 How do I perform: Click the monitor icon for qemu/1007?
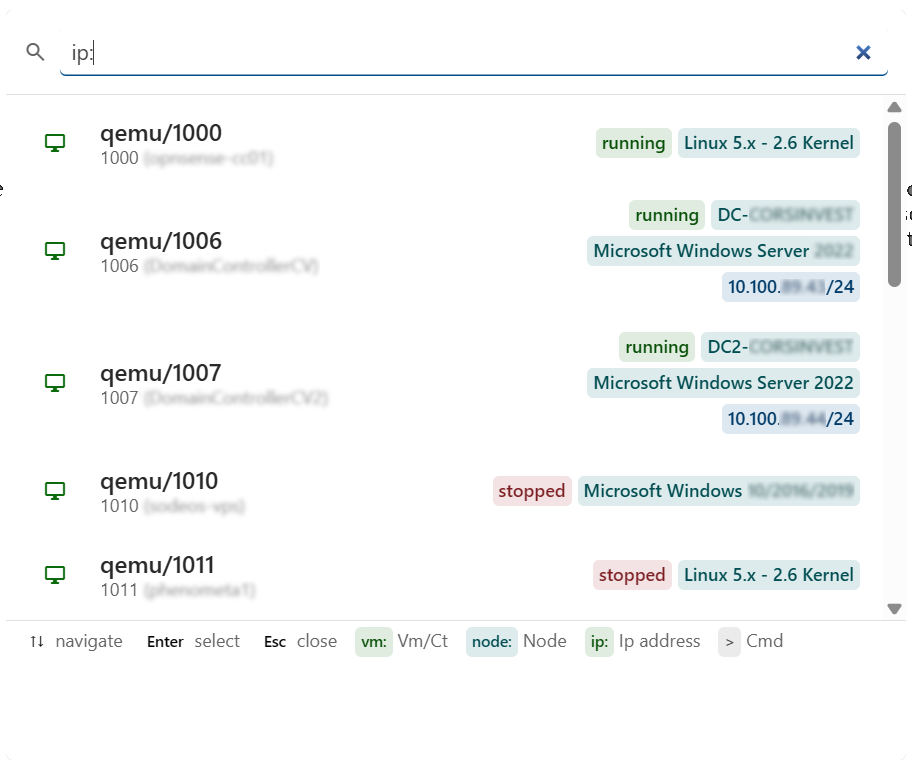pos(55,383)
